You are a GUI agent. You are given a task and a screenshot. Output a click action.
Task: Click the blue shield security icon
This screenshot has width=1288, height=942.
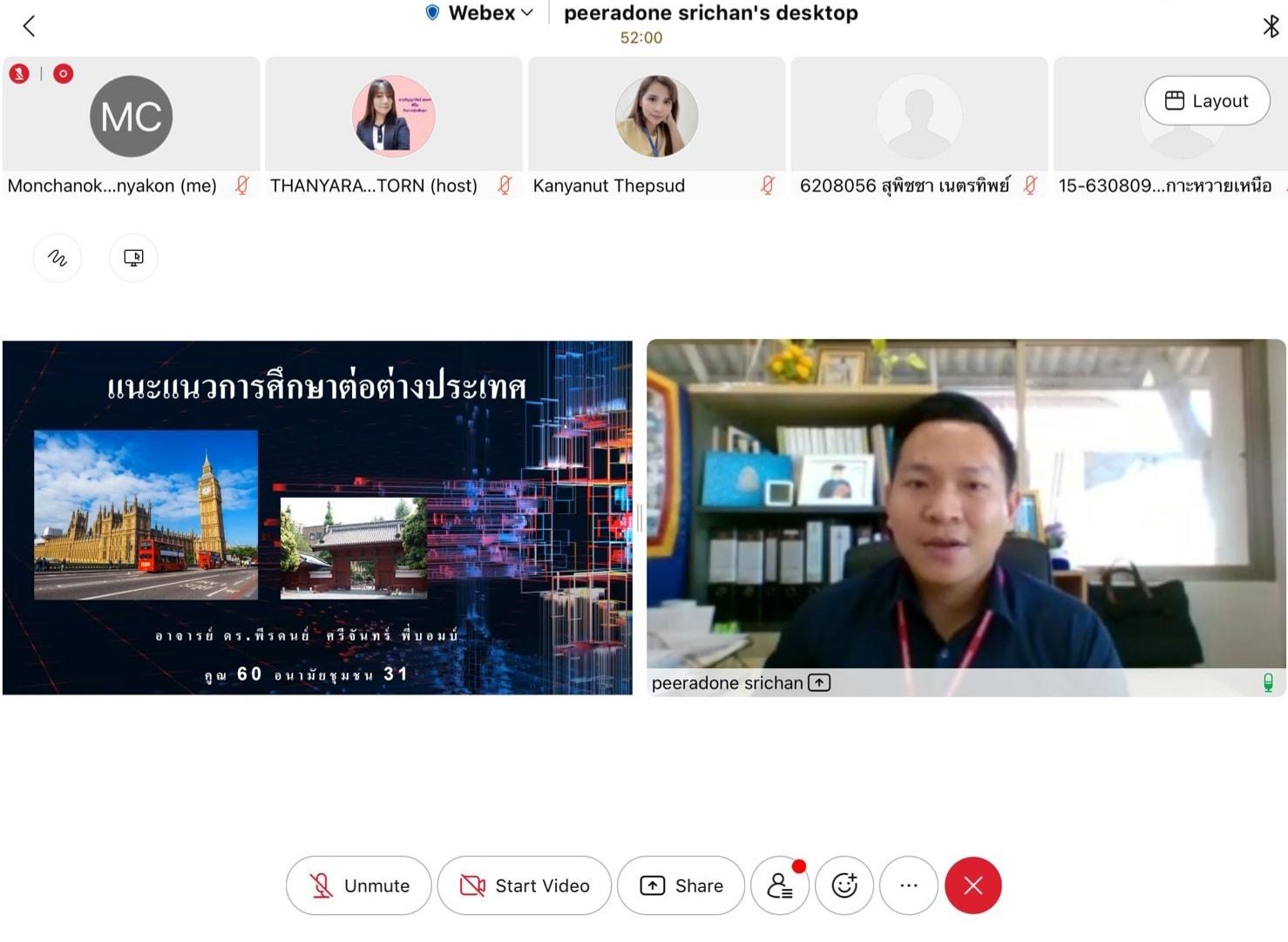[x=432, y=12]
